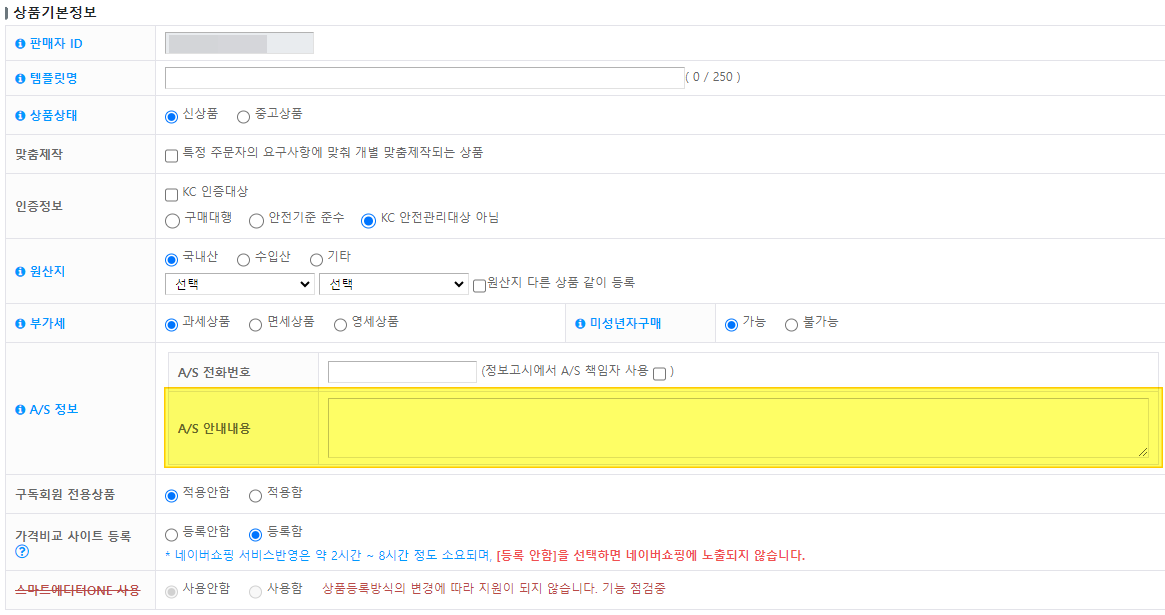1165x615 pixels.
Task: Click the info icon next to 원산지
Action: pos(21,272)
